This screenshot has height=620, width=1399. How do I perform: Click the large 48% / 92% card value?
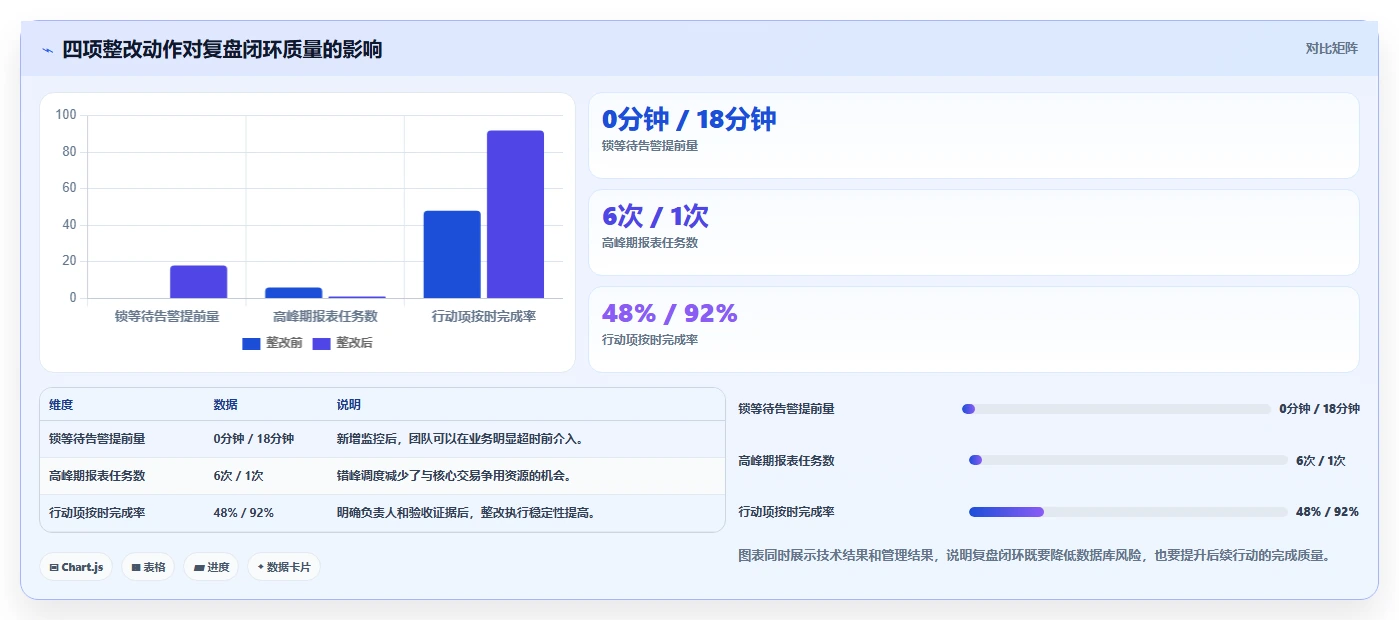tap(669, 313)
